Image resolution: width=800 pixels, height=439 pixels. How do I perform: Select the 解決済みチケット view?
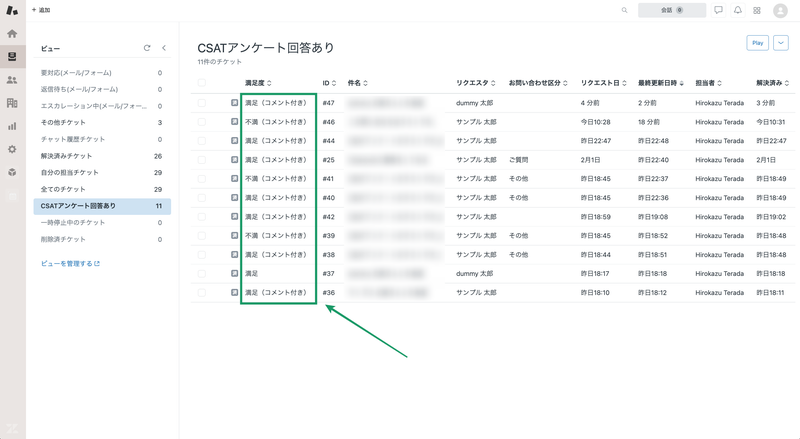(x=66, y=156)
